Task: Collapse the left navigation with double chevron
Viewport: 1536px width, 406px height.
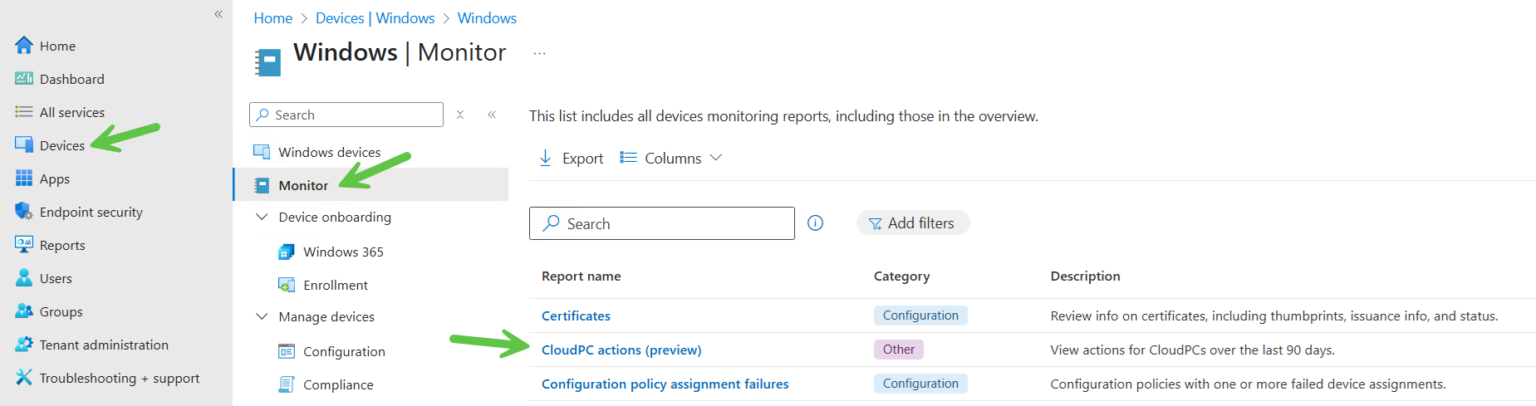Action: tap(218, 14)
